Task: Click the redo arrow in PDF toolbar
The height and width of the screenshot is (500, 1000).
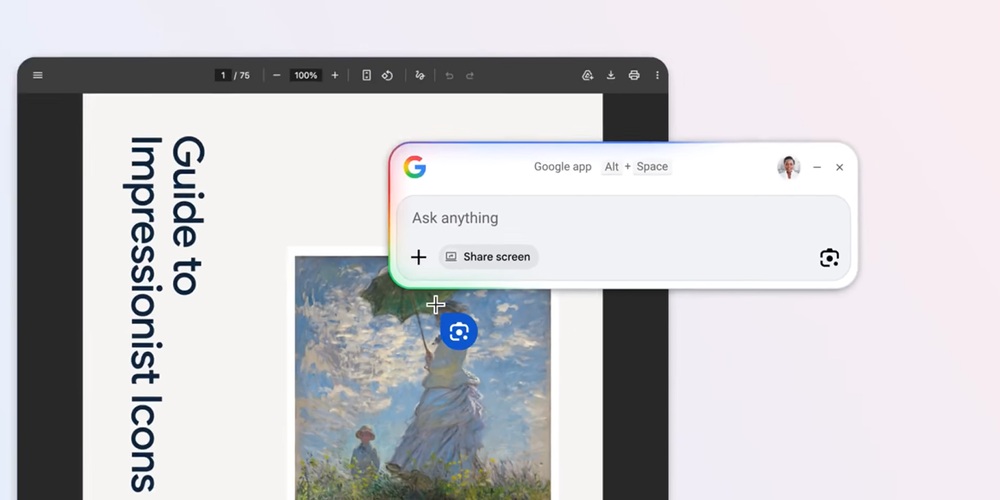Action: pyautogui.click(x=470, y=75)
